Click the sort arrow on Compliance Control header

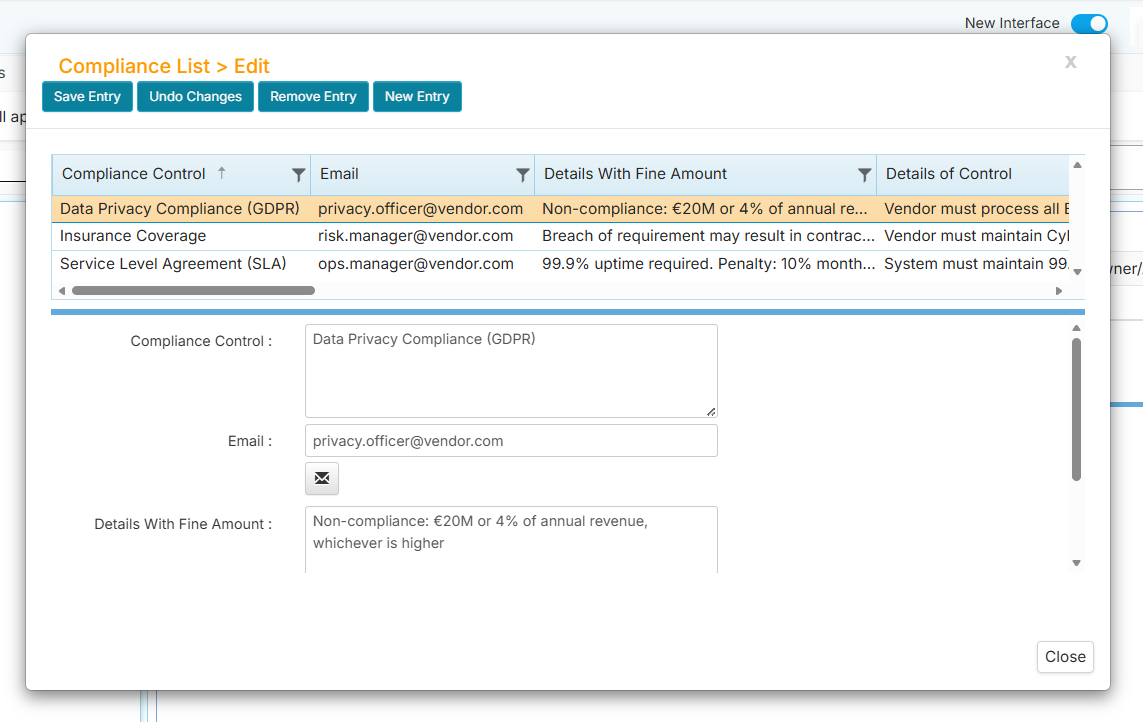pyautogui.click(x=222, y=173)
